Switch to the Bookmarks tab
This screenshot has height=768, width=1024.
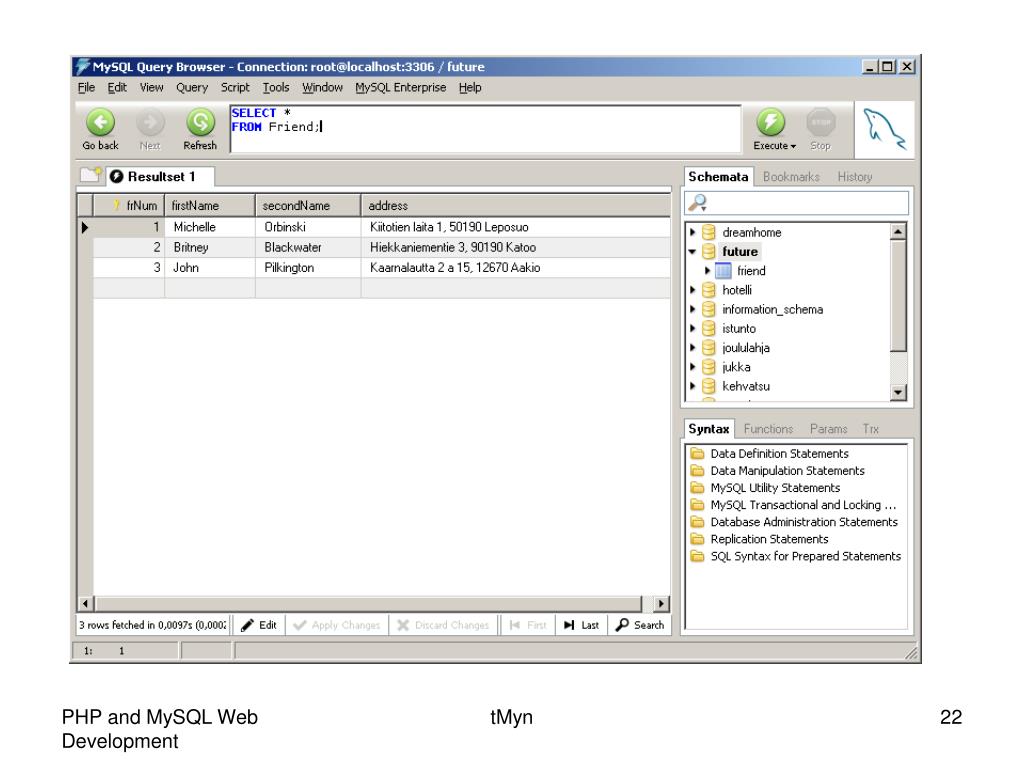791,177
